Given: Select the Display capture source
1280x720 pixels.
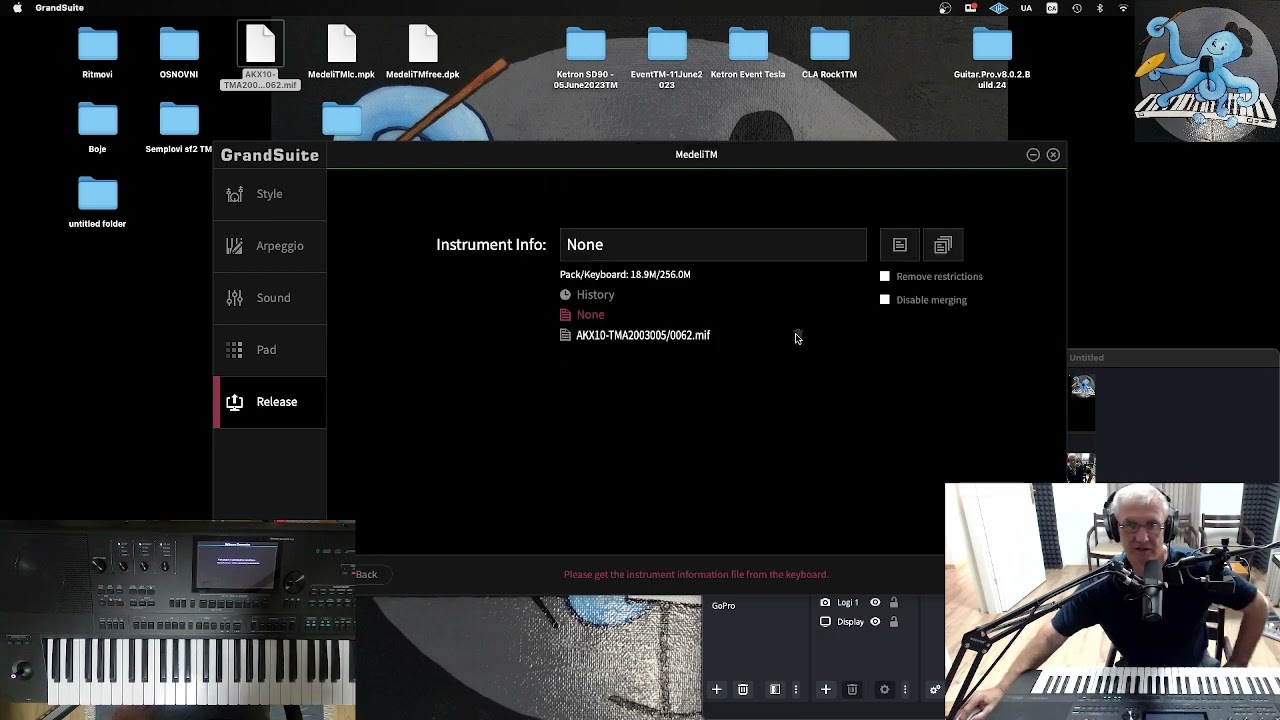Looking at the screenshot, I should point(850,622).
